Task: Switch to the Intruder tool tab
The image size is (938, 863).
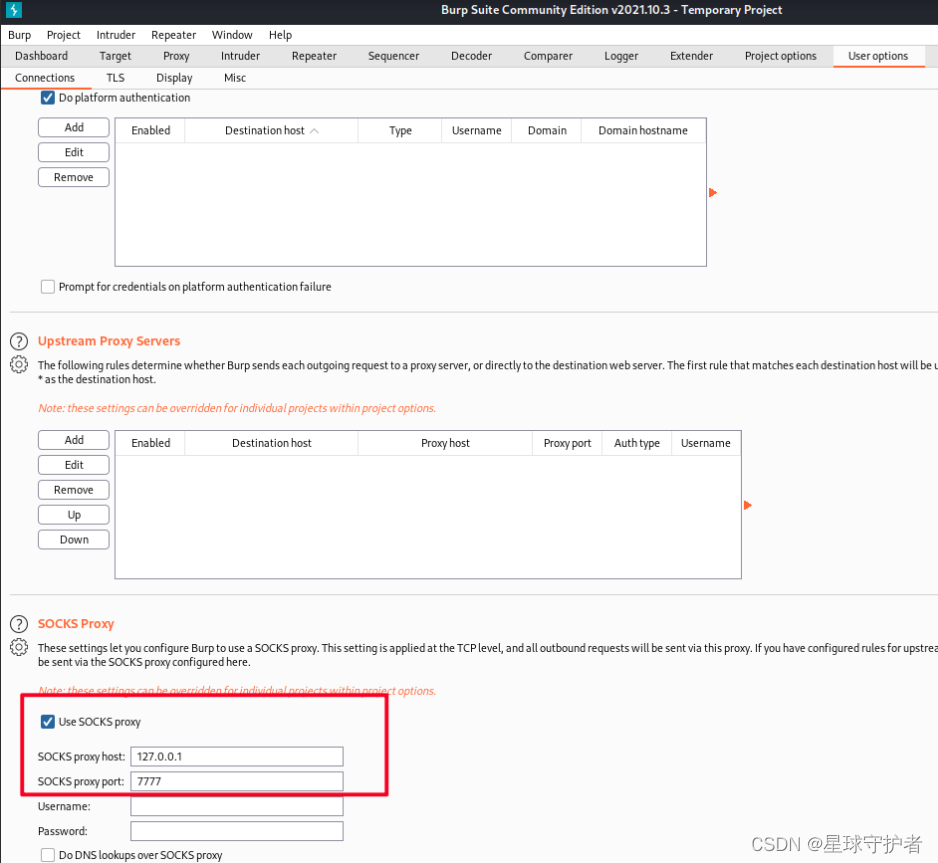Action: [240, 56]
